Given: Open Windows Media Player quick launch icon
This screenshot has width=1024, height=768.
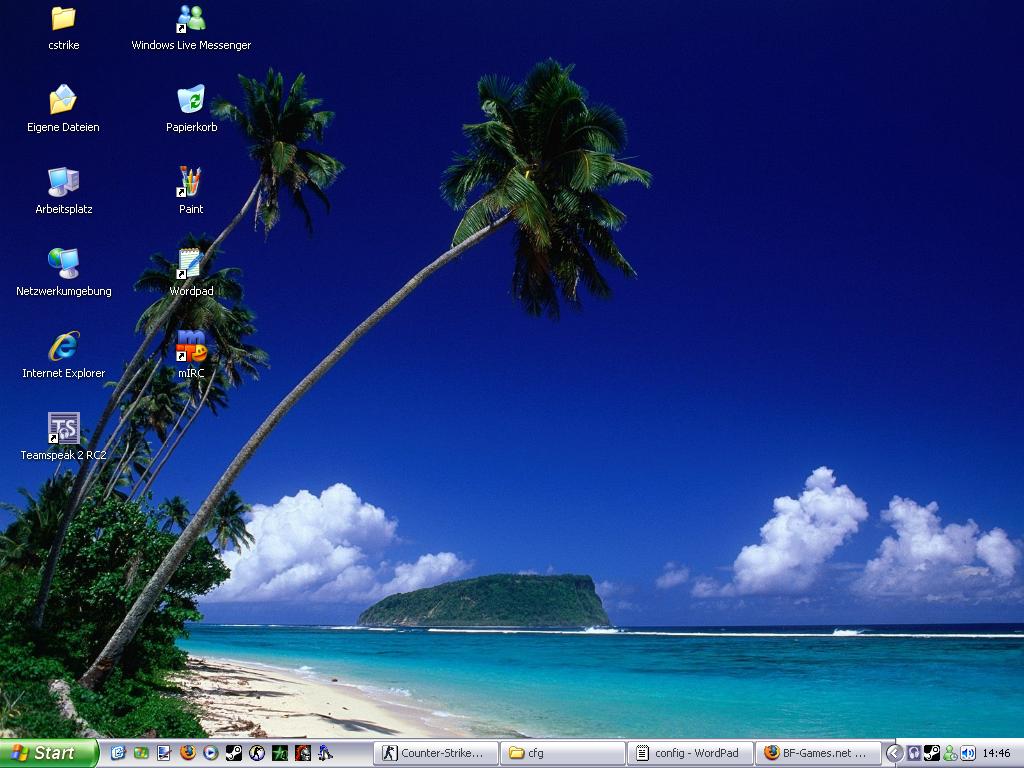Looking at the screenshot, I should tap(210, 753).
